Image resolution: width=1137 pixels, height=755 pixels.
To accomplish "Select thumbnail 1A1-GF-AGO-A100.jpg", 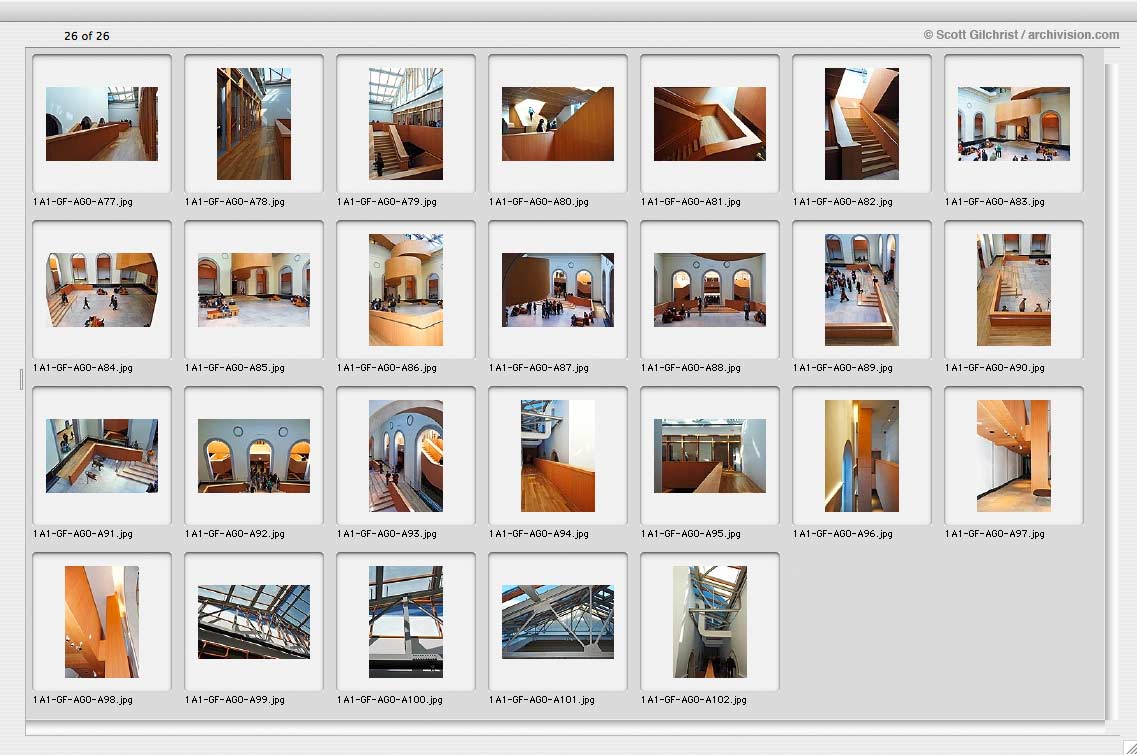I will [406, 622].
